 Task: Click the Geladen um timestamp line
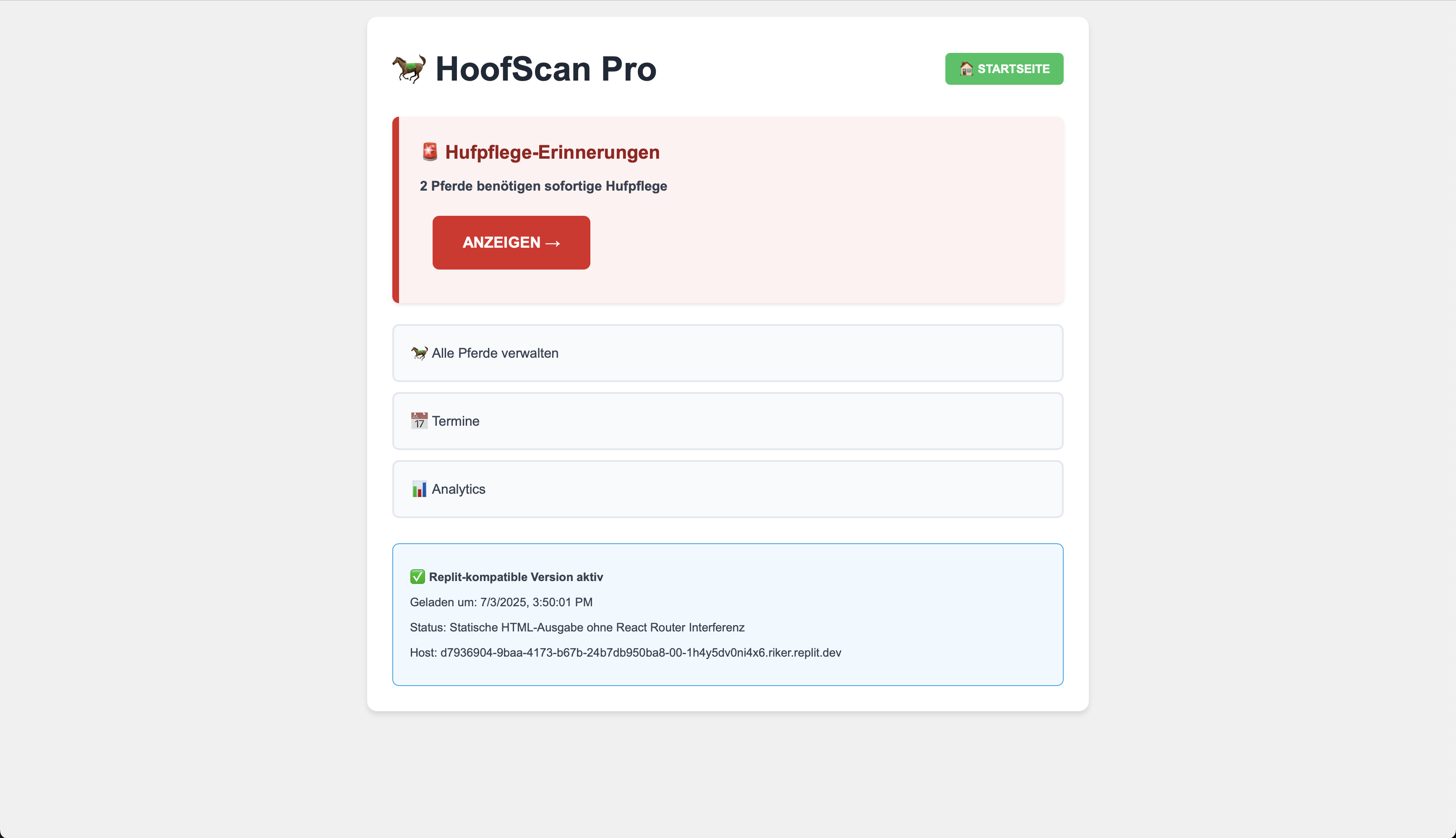501,602
